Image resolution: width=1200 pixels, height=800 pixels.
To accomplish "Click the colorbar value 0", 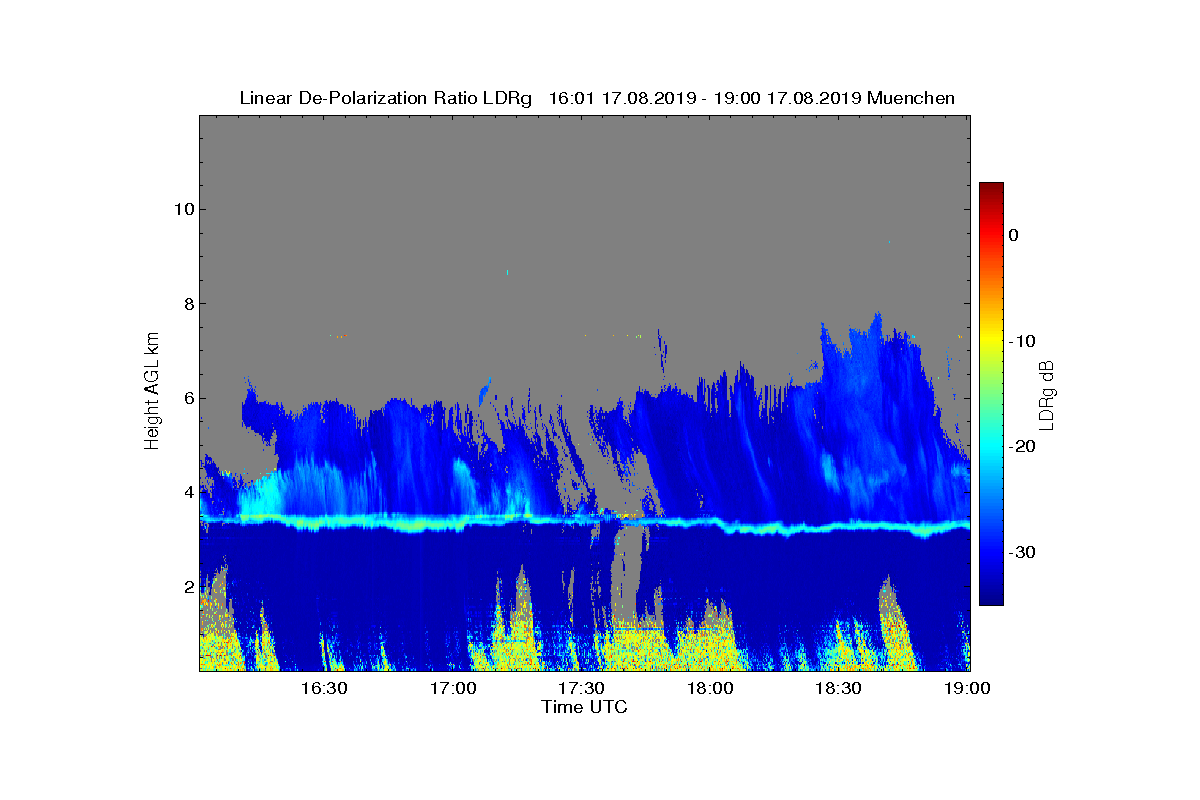I will 1013,235.
